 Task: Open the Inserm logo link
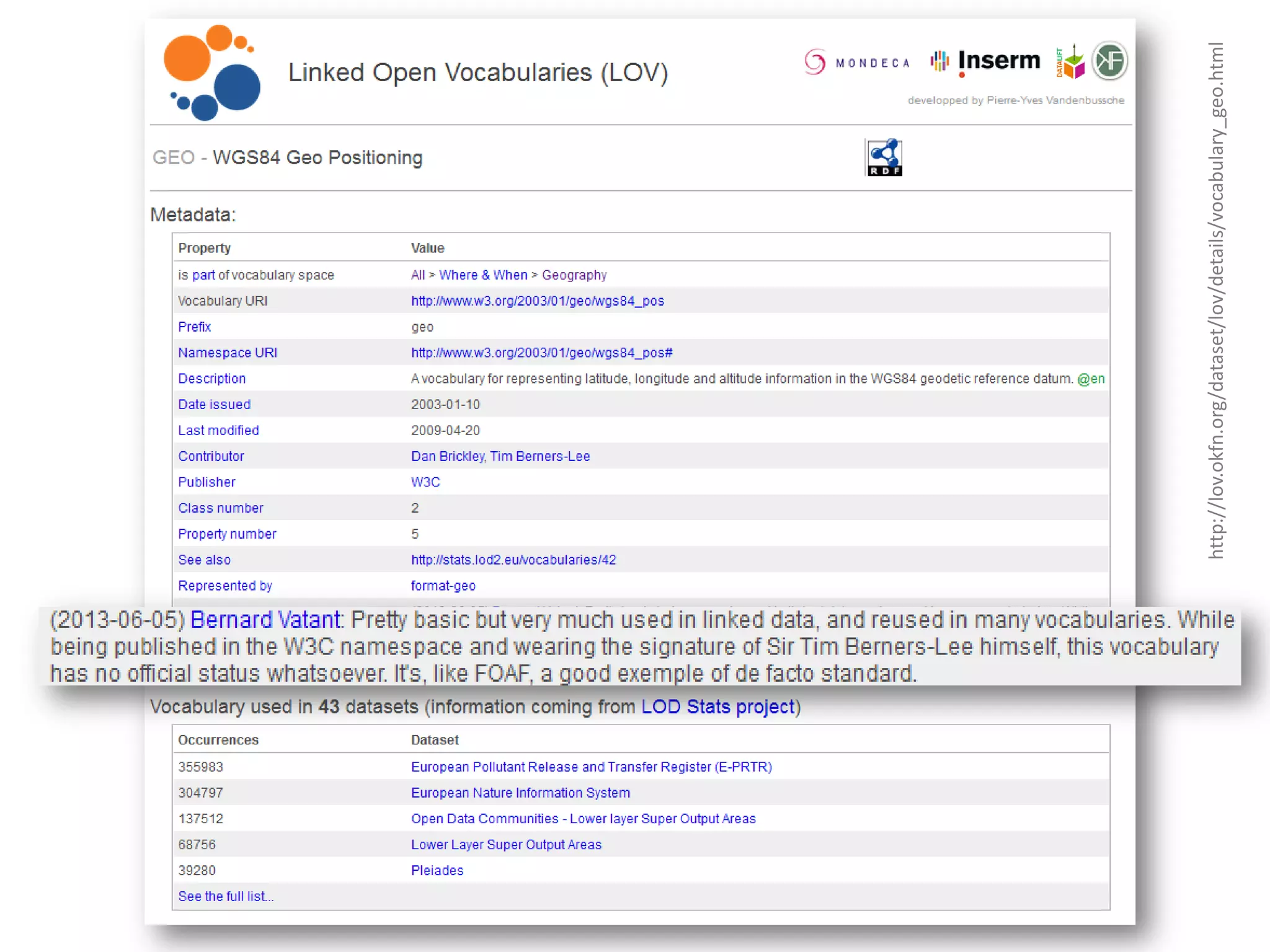pyautogui.click(x=985, y=61)
